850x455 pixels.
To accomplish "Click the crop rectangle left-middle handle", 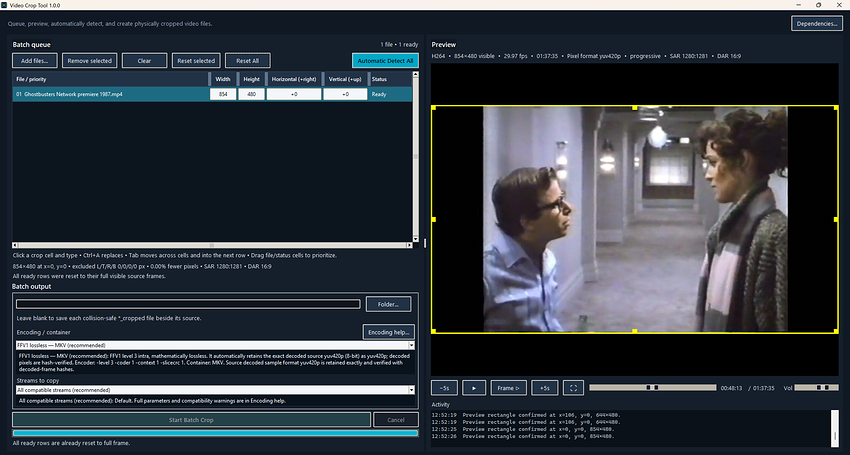I will tap(433, 219).
